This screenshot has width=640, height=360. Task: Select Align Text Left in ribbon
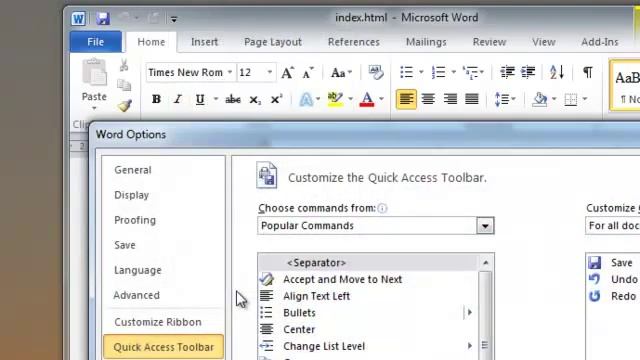406,99
